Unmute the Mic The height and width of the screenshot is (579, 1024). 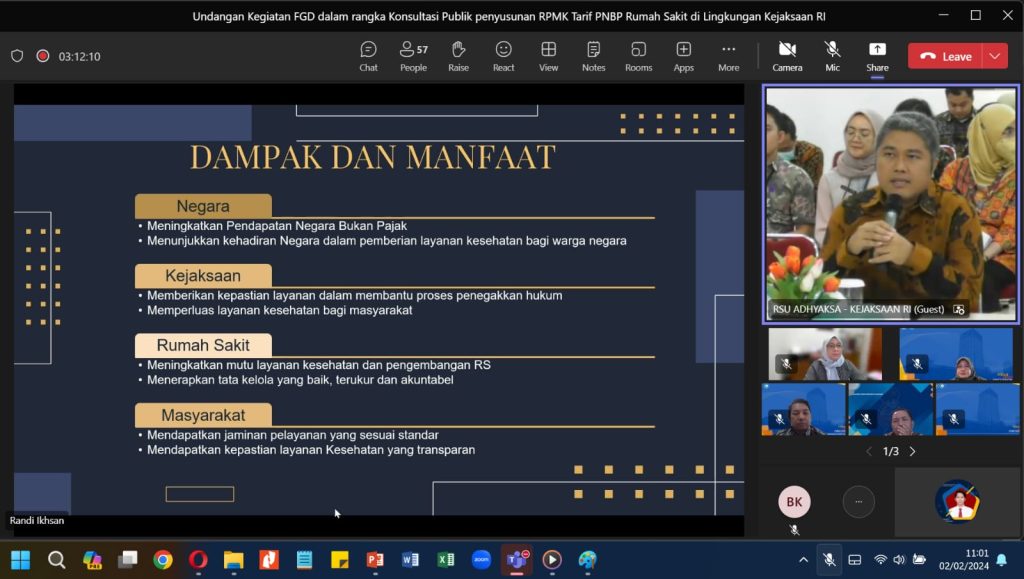point(832,56)
